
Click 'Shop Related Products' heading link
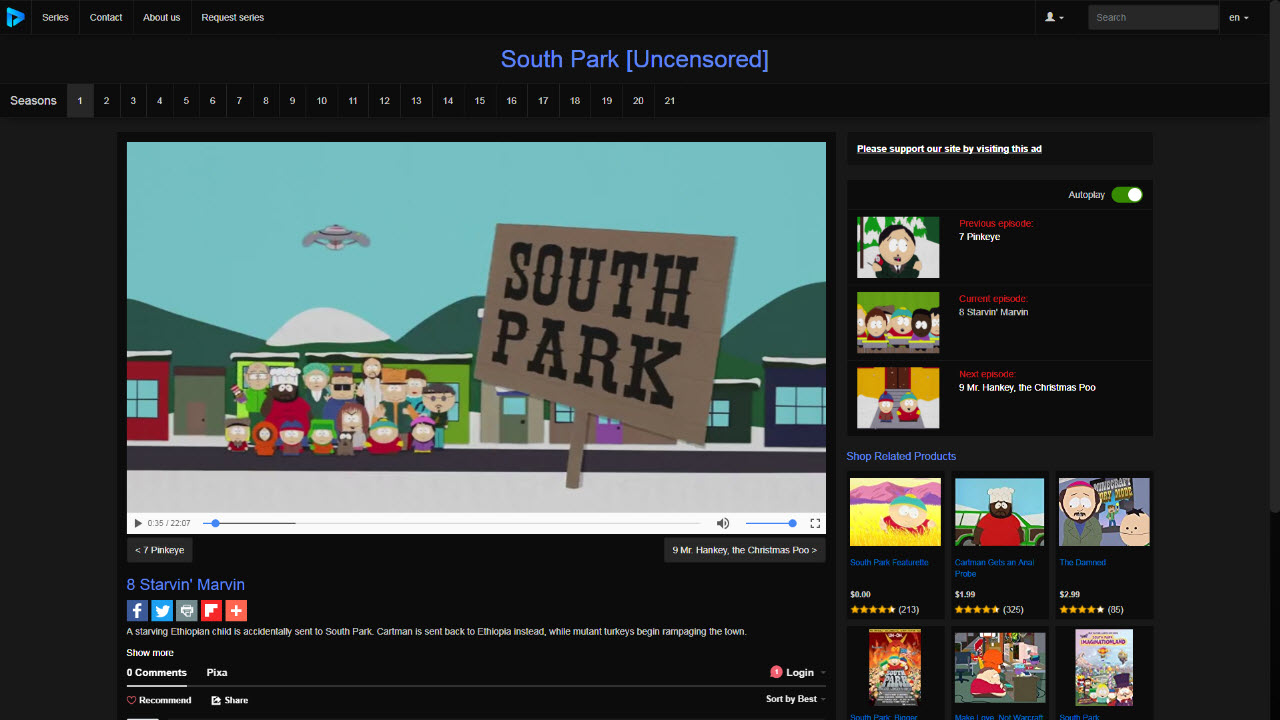901,456
